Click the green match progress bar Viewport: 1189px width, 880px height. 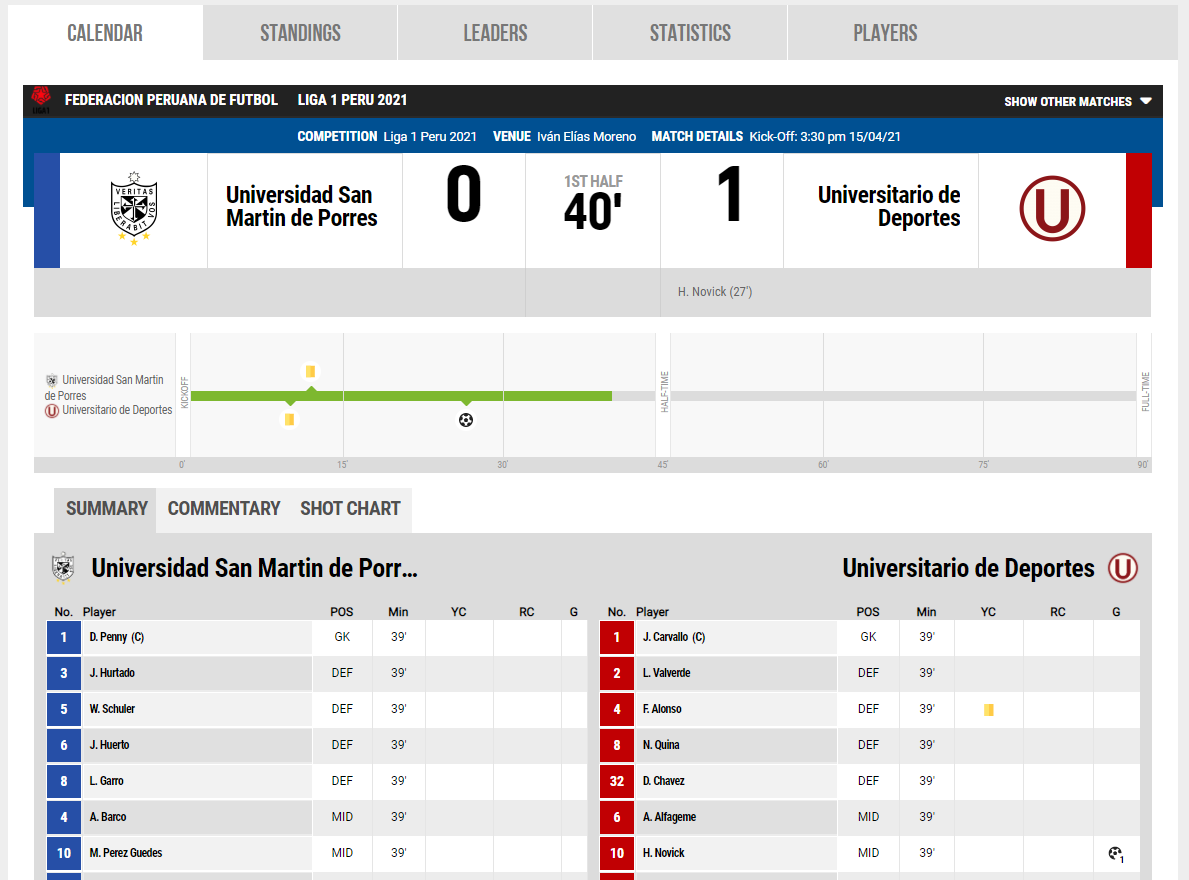[401, 396]
